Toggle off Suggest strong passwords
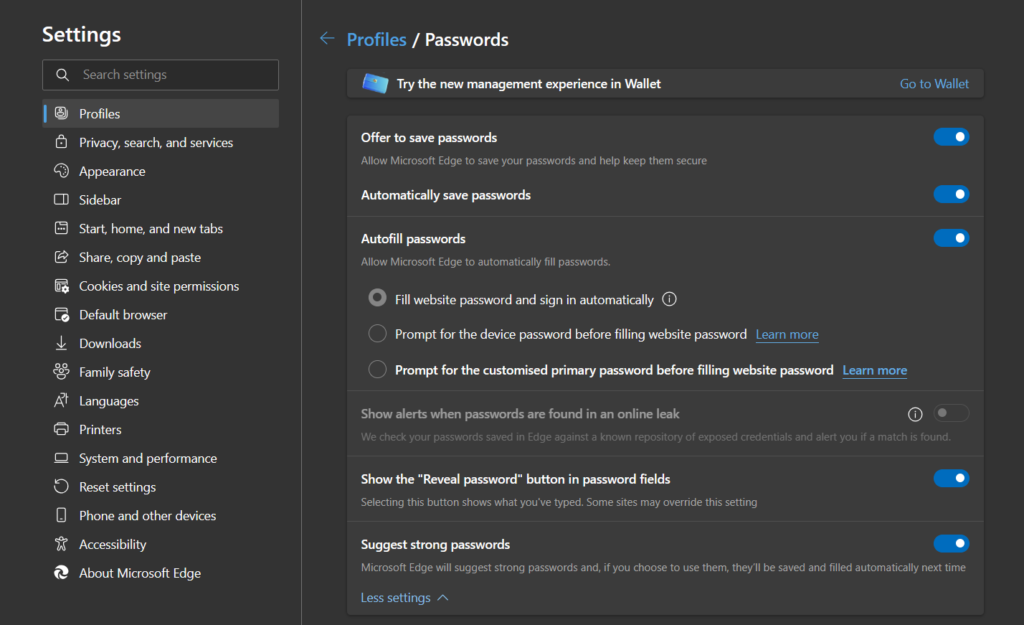The image size is (1024, 625). [x=950, y=544]
